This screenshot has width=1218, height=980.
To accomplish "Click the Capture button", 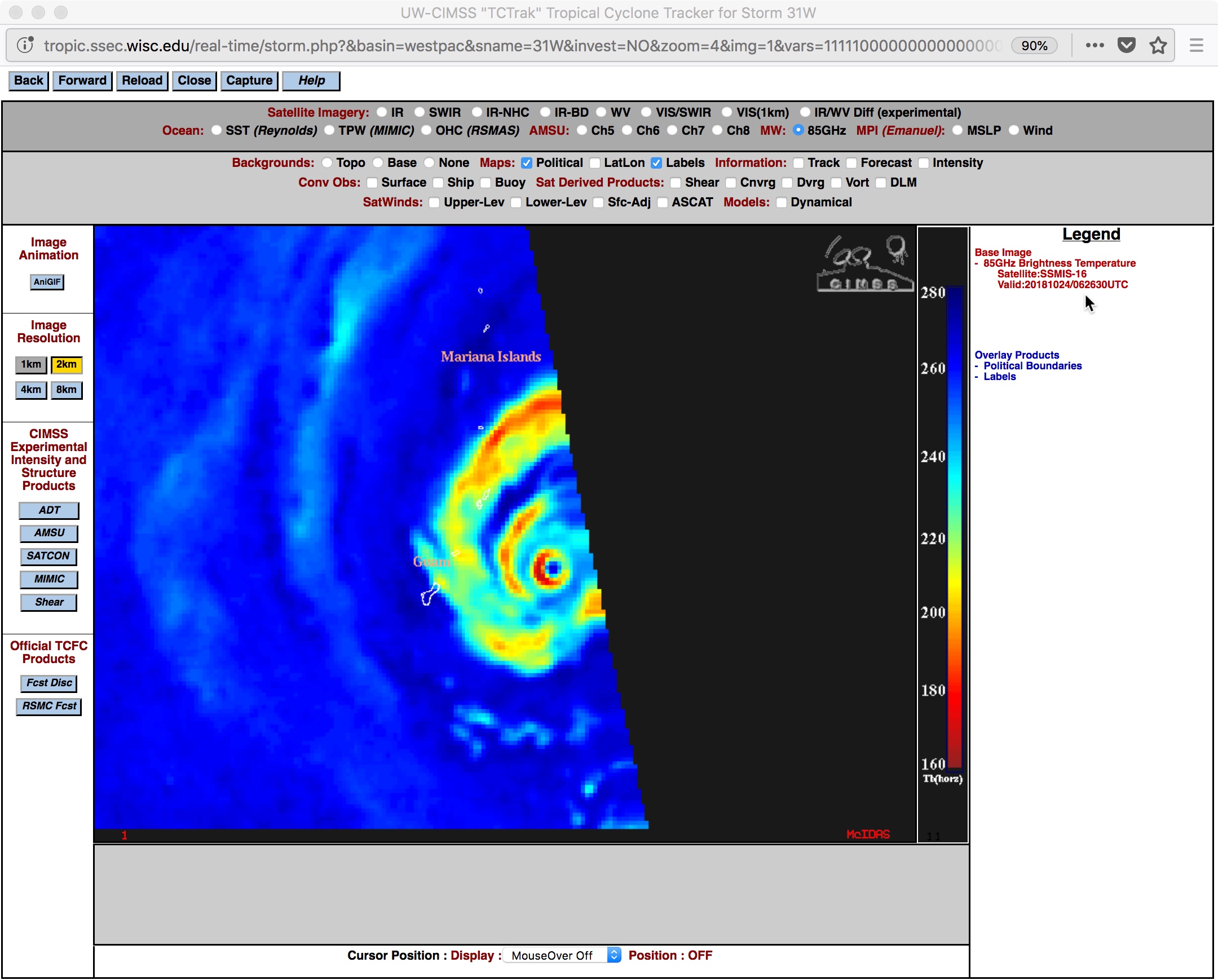I will pyautogui.click(x=249, y=81).
